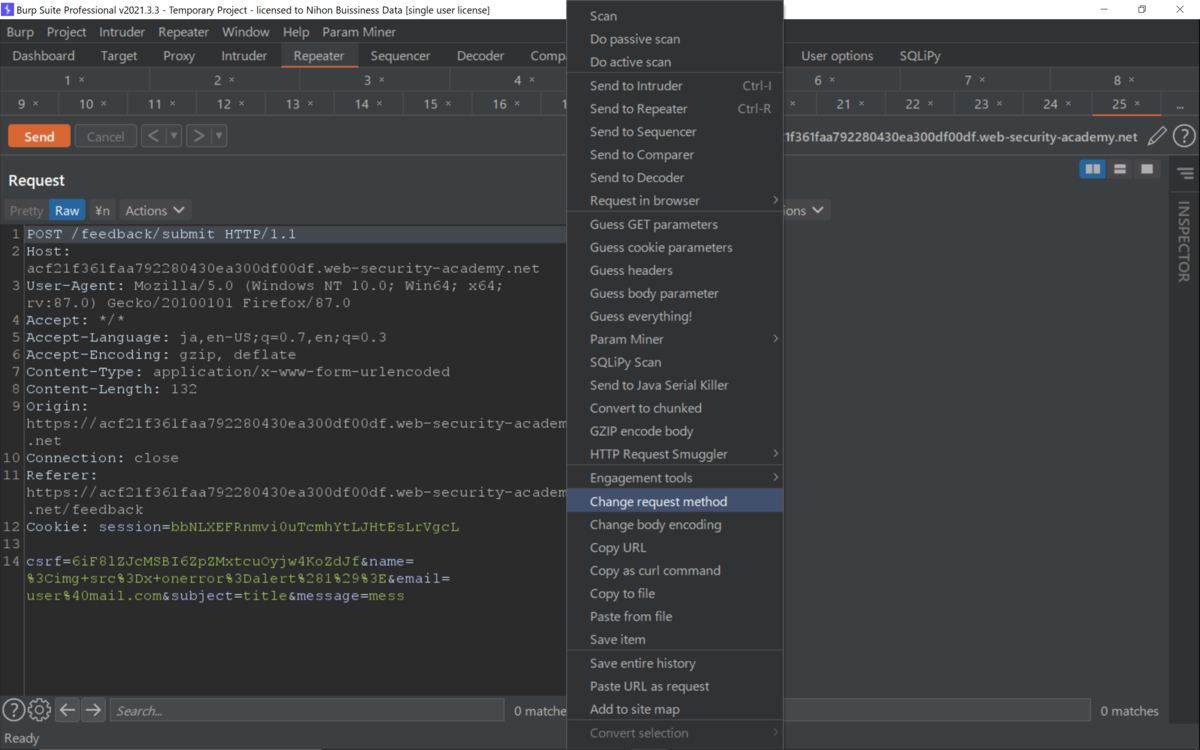Switch to the Decoder tab

[x=481, y=56]
